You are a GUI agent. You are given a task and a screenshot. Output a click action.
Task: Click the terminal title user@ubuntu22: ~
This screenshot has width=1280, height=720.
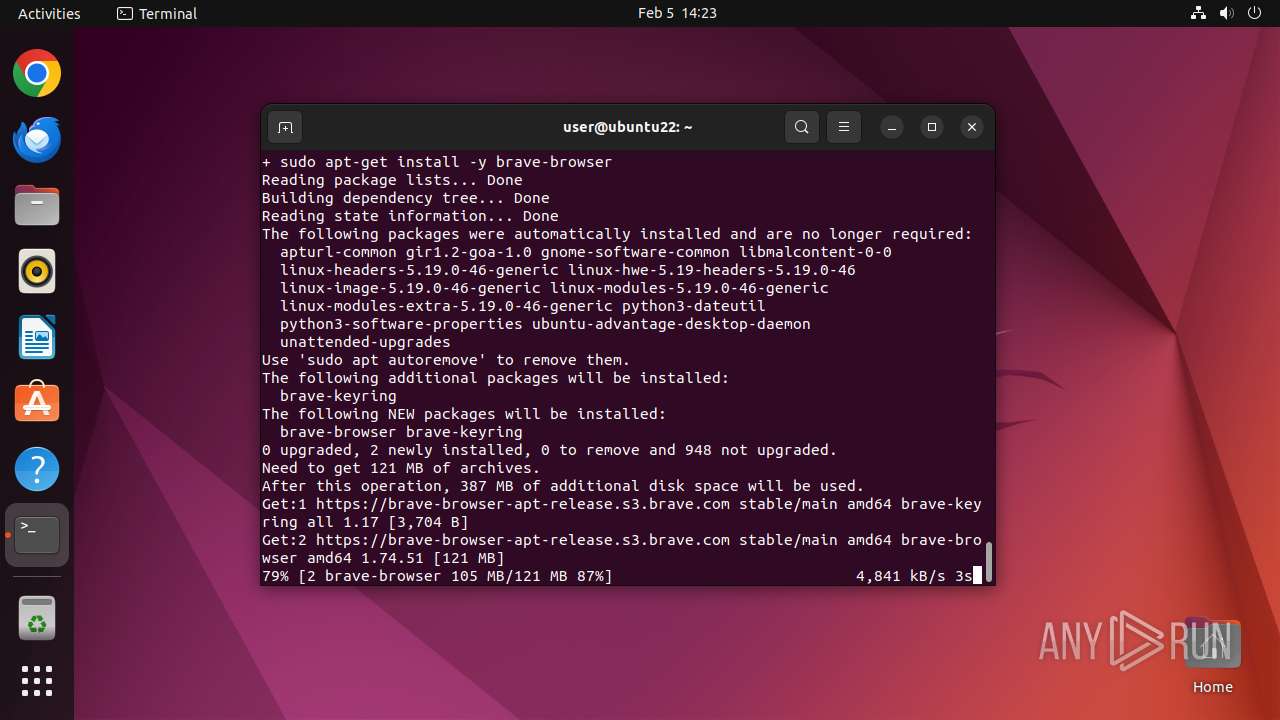click(x=628, y=127)
